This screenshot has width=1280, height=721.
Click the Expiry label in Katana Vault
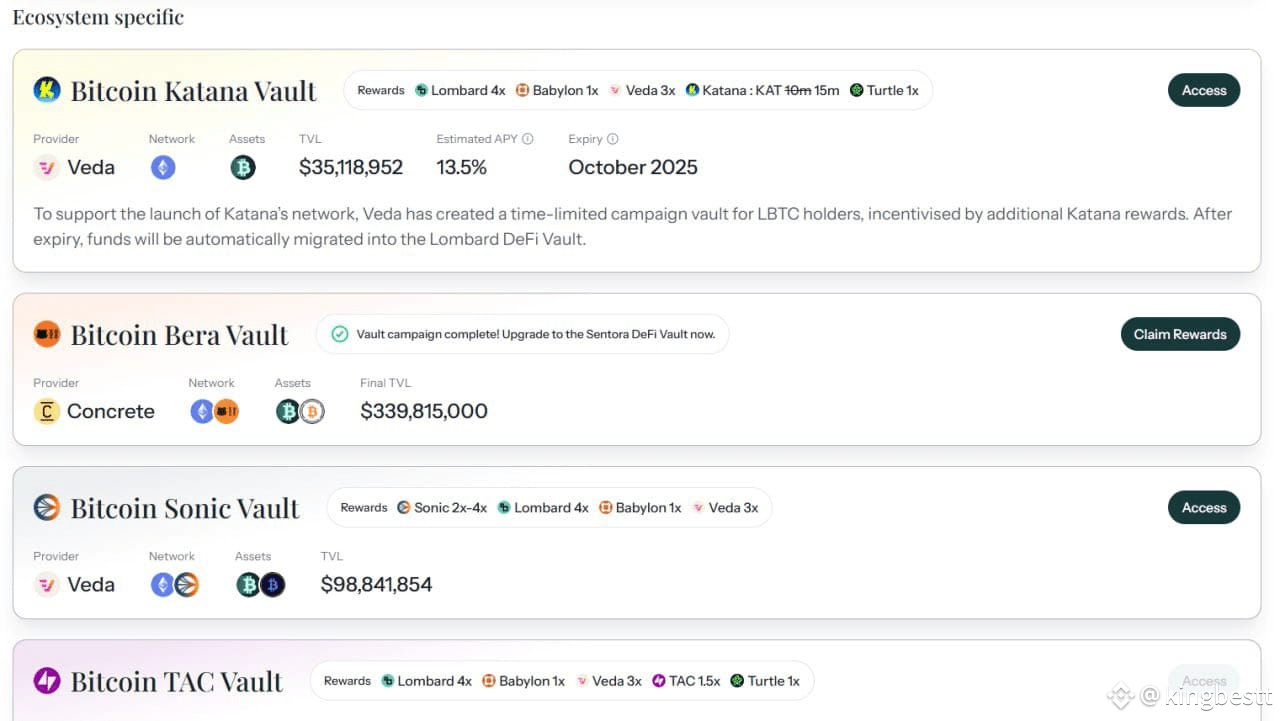586,139
